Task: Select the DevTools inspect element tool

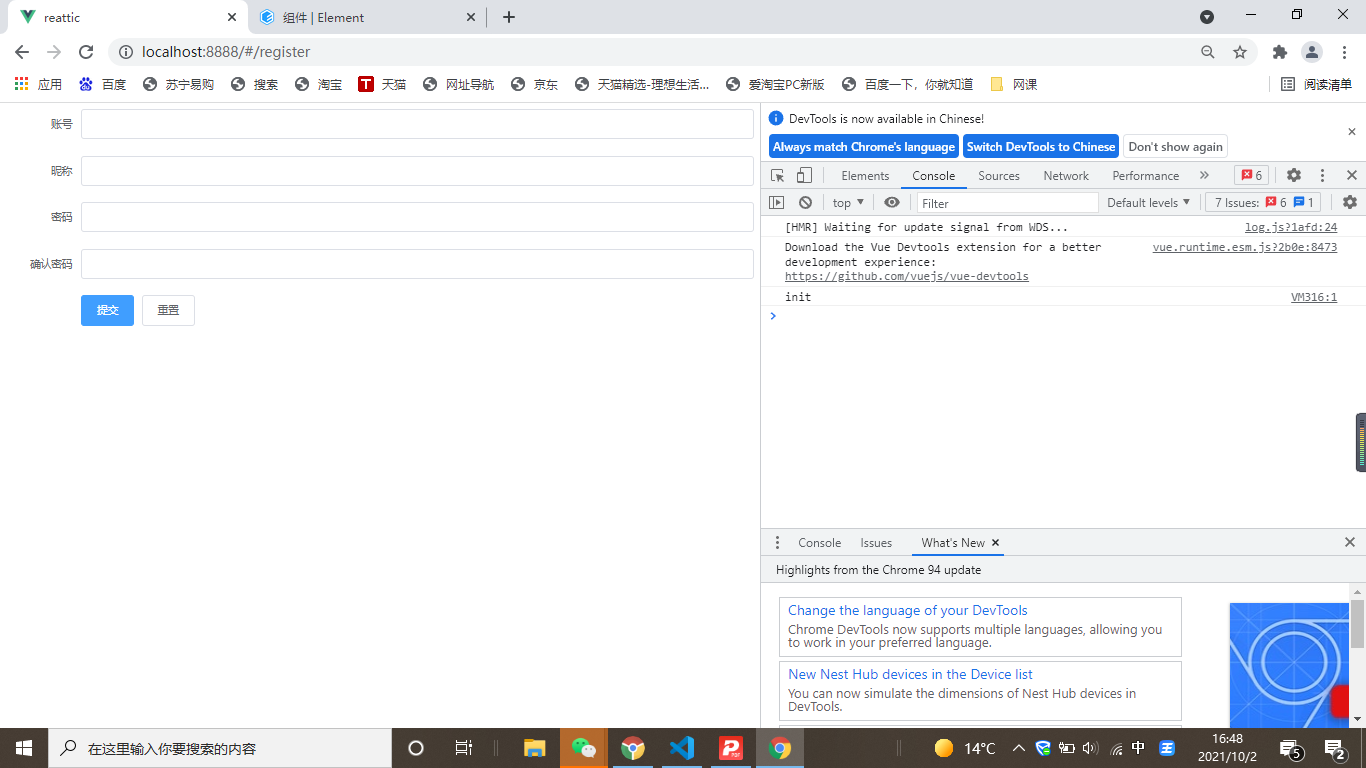Action: click(x=778, y=175)
